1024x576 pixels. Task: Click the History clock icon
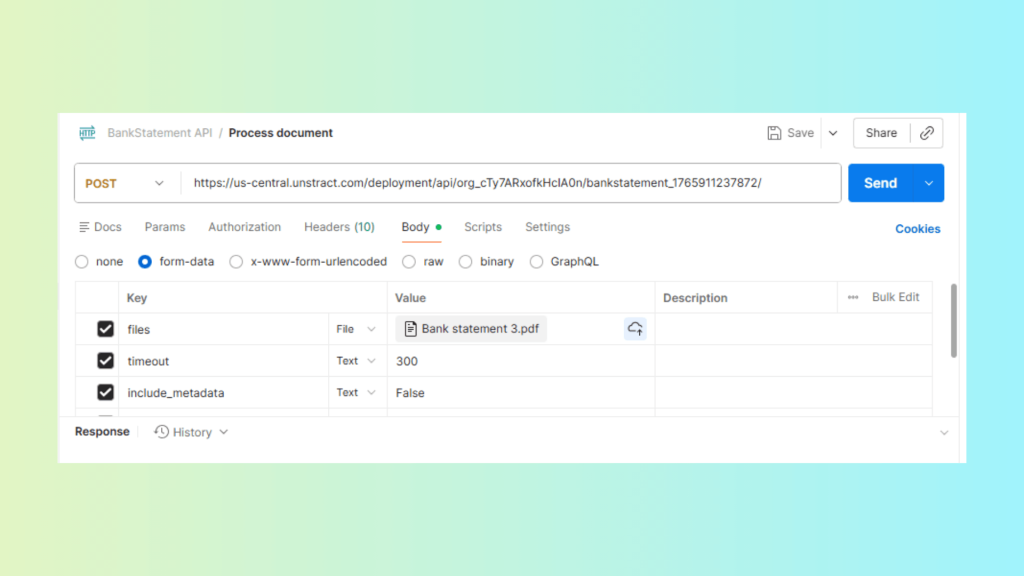[x=161, y=432]
